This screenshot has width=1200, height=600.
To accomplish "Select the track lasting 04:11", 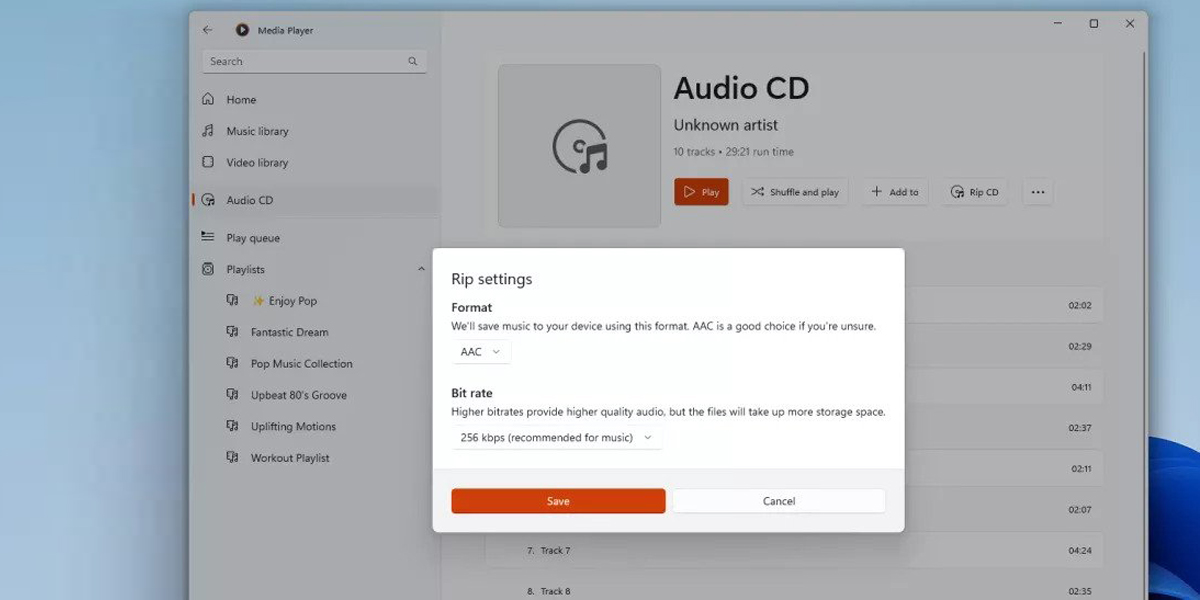I will point(1003,387).
